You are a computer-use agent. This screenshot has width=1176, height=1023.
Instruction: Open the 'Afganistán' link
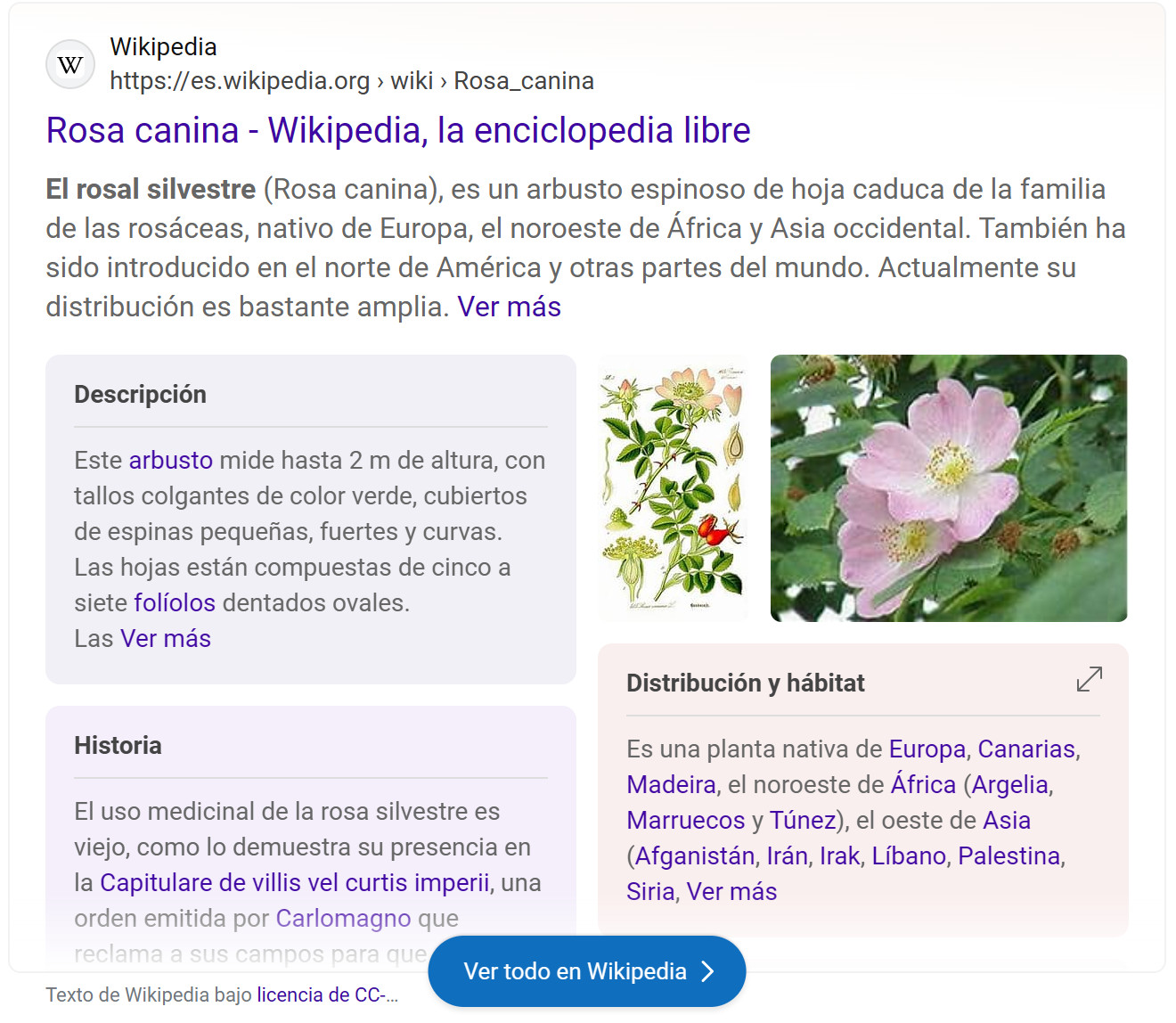point(695,855)
